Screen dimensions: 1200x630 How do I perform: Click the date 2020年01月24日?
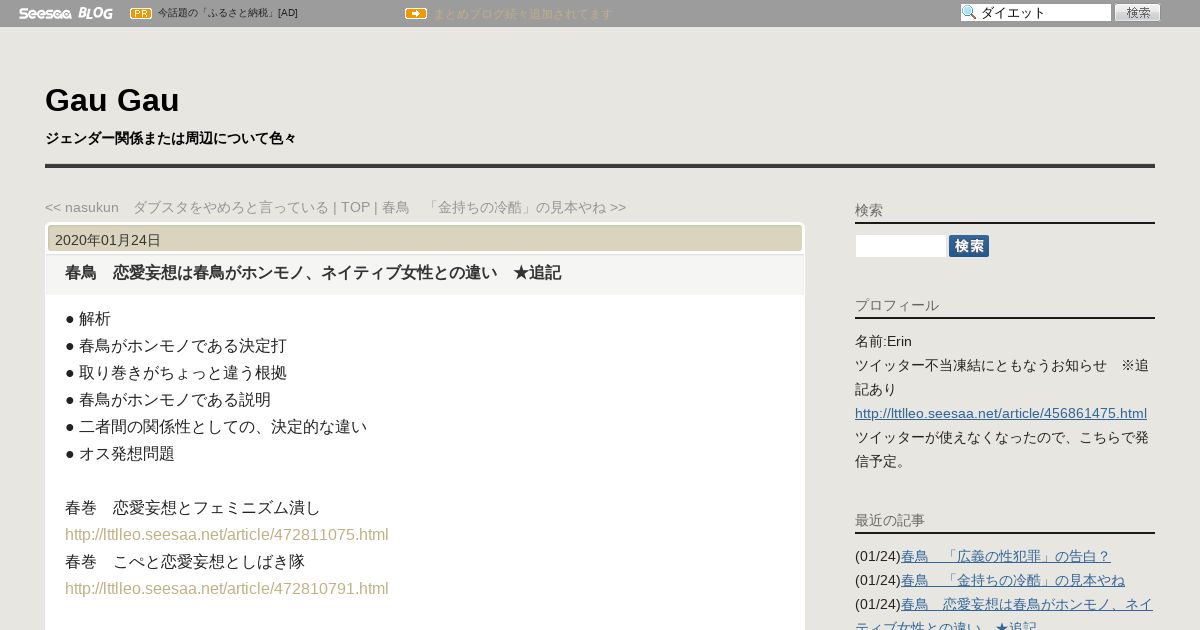[x=108, y=240]
